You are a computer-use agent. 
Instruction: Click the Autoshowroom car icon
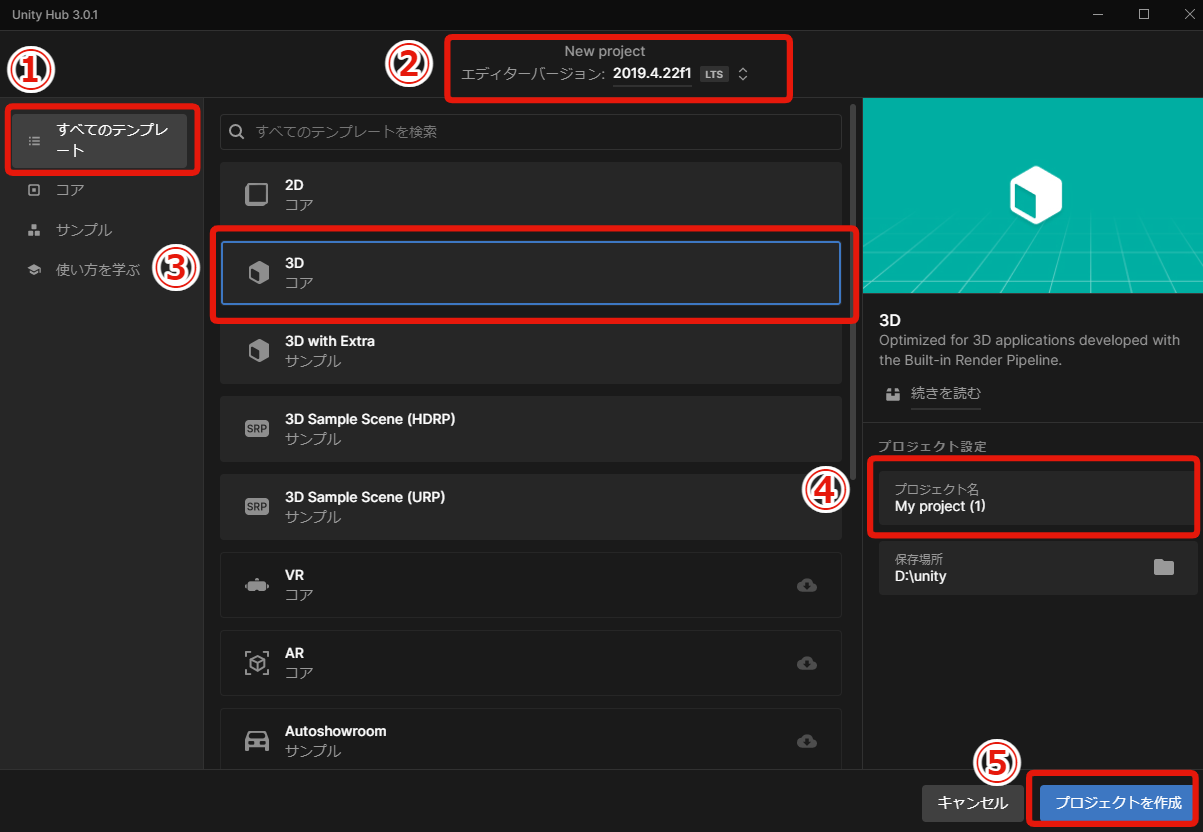tap(257, 741)
